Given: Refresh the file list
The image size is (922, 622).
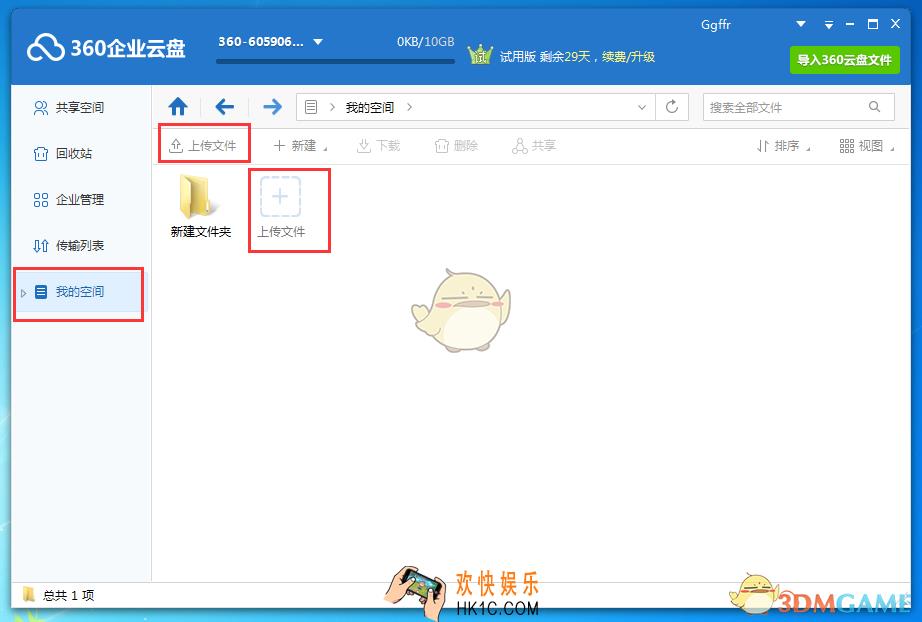Looking at the screenshot, I should [x=672, y=107].
